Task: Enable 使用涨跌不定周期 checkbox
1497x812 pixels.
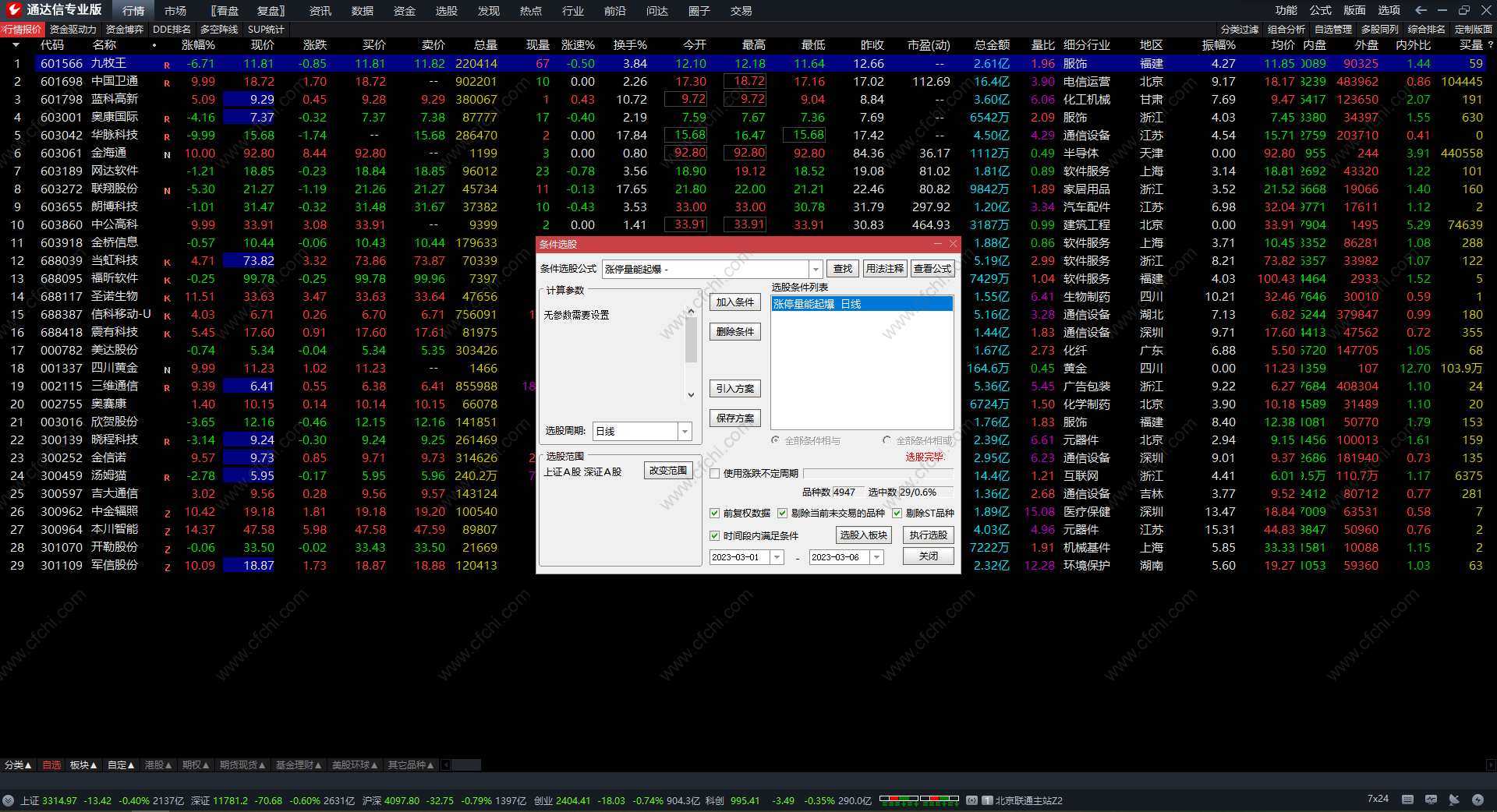Action: pos(714,473)
